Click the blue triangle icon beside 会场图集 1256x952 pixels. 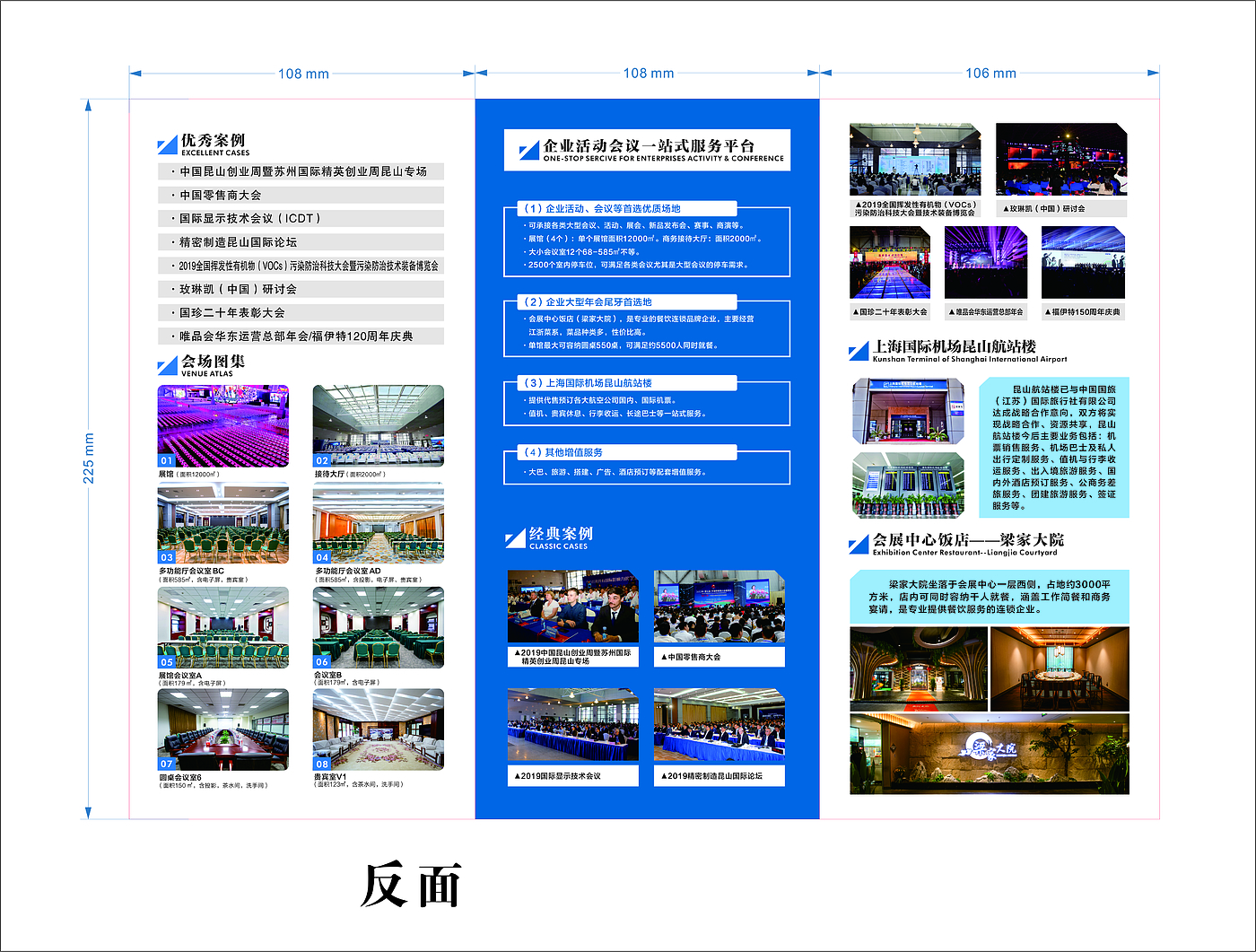point(168,366)
